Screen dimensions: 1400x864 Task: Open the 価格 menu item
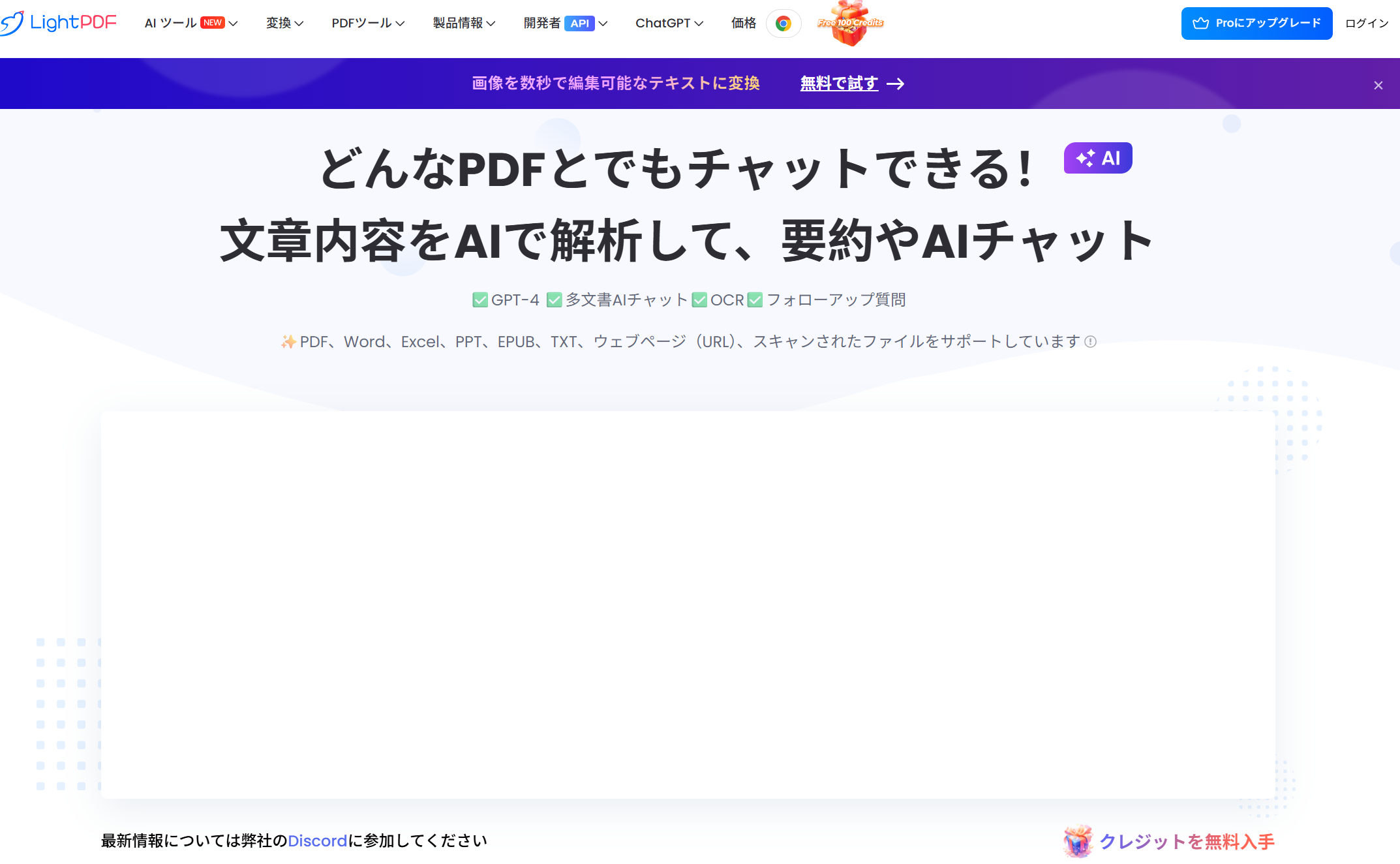coord(743,23)
